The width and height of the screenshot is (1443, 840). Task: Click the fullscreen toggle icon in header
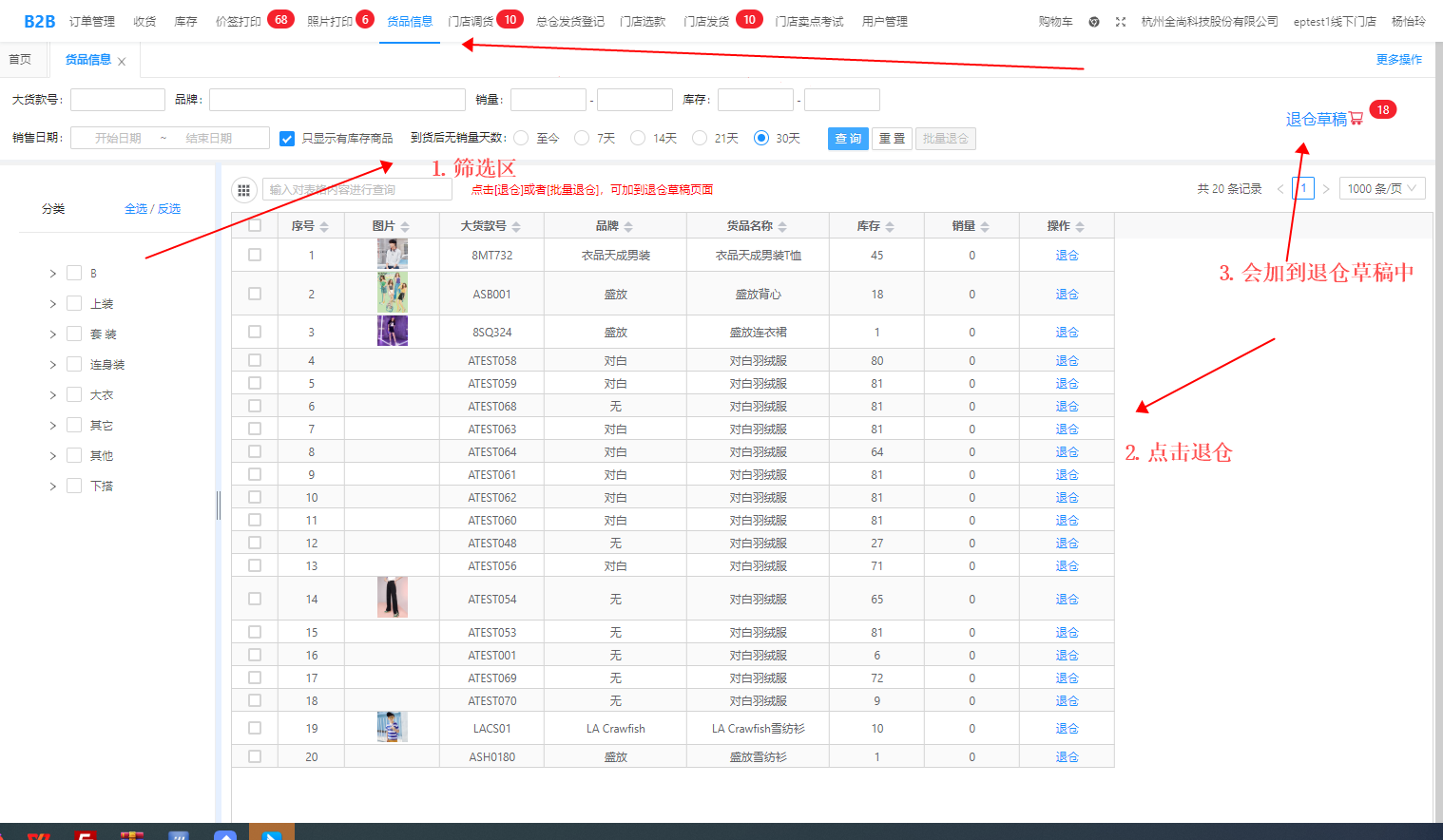[x=1121, y=22]
